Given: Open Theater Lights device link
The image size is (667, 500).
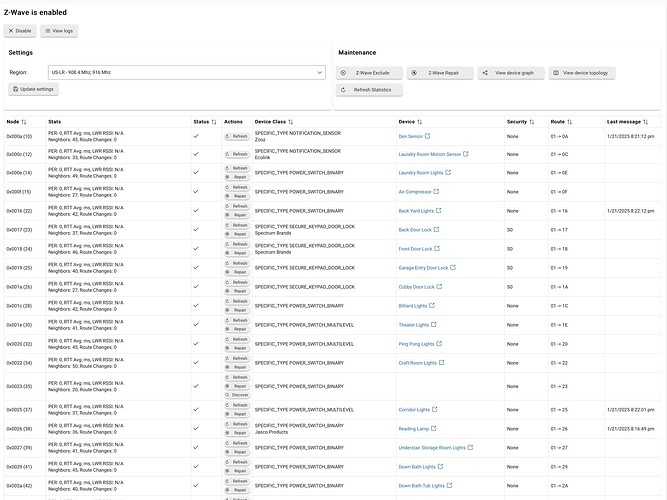Looking at the screenshot, I should pyautogui.click(x=413, y=325).
